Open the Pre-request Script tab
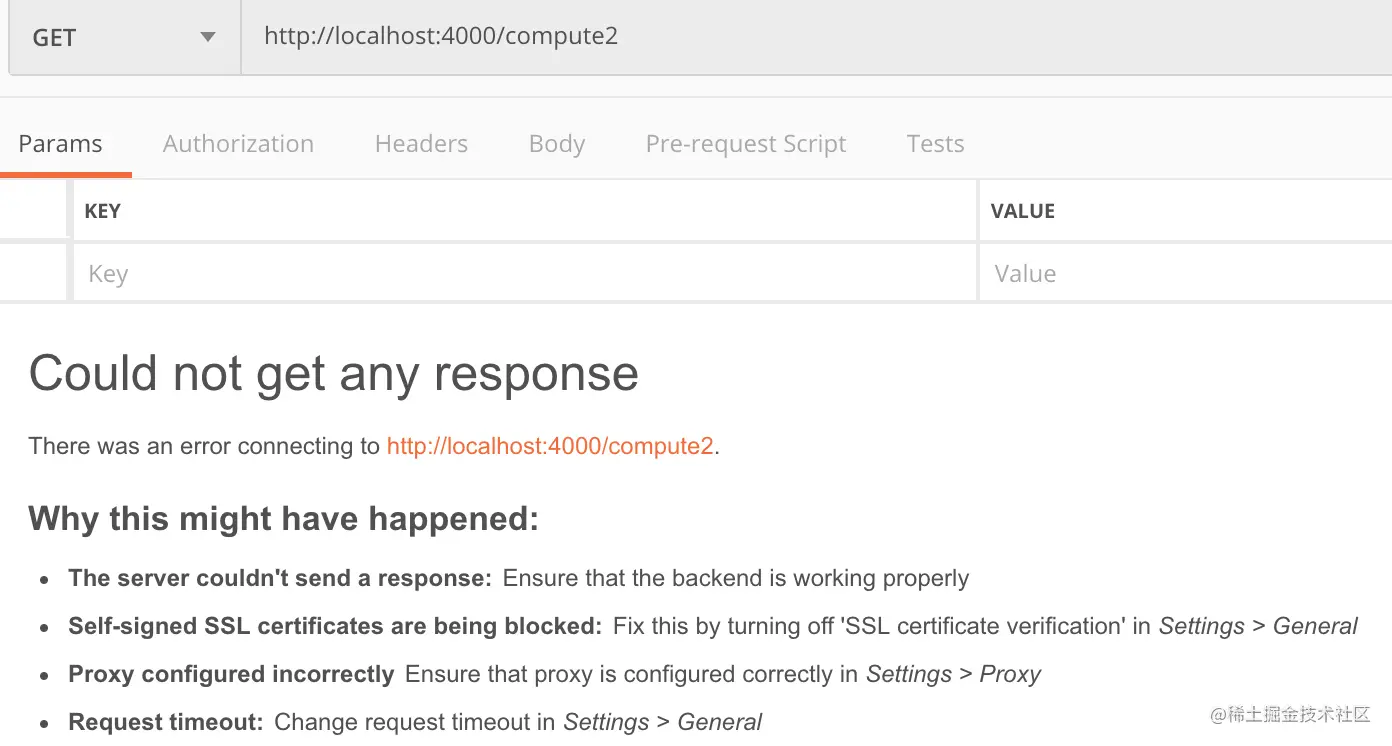This screenshot has width=1392, height=746. coord(745,144)
